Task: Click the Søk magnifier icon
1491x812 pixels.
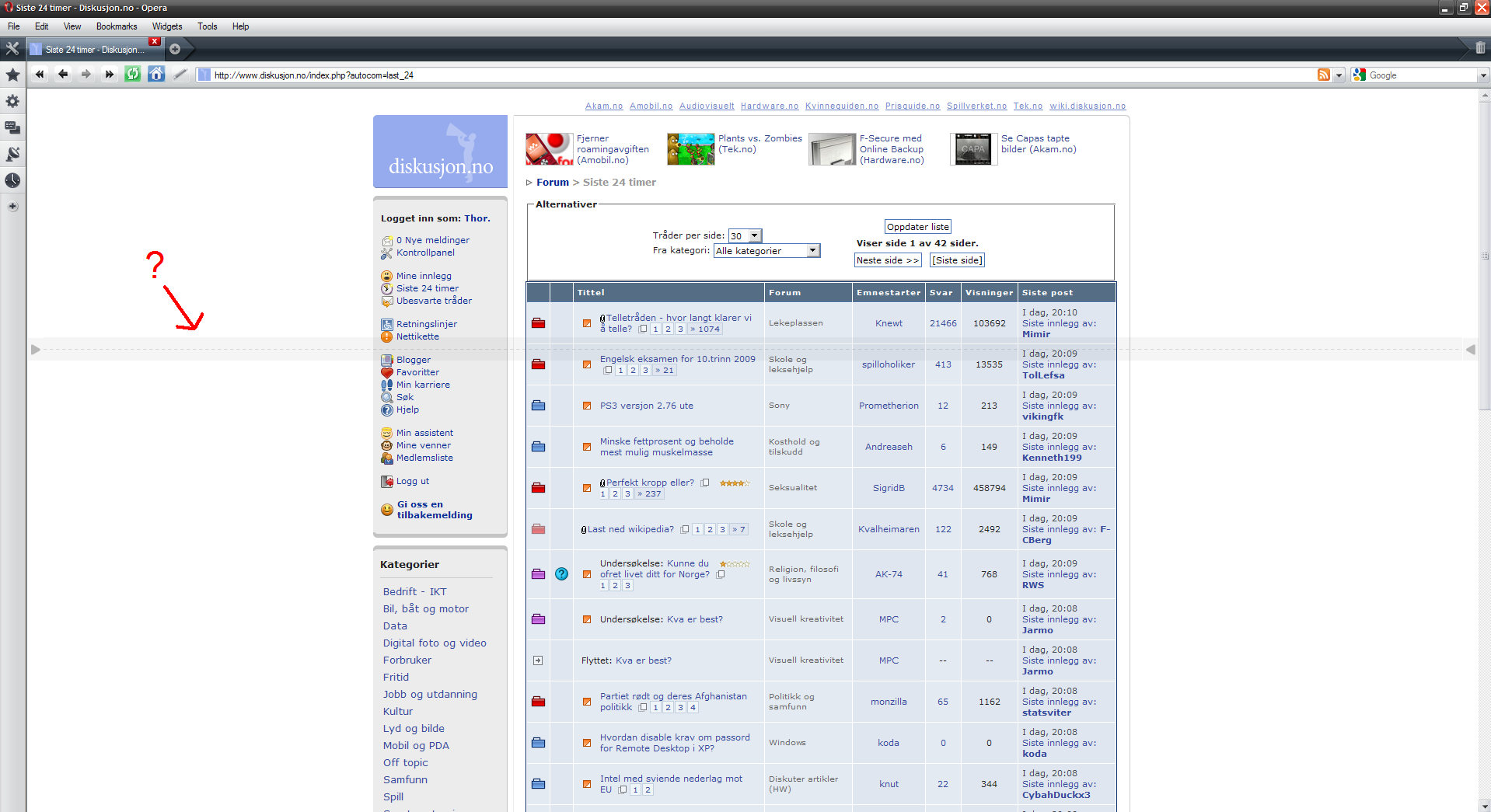Action: click(386, 397)
